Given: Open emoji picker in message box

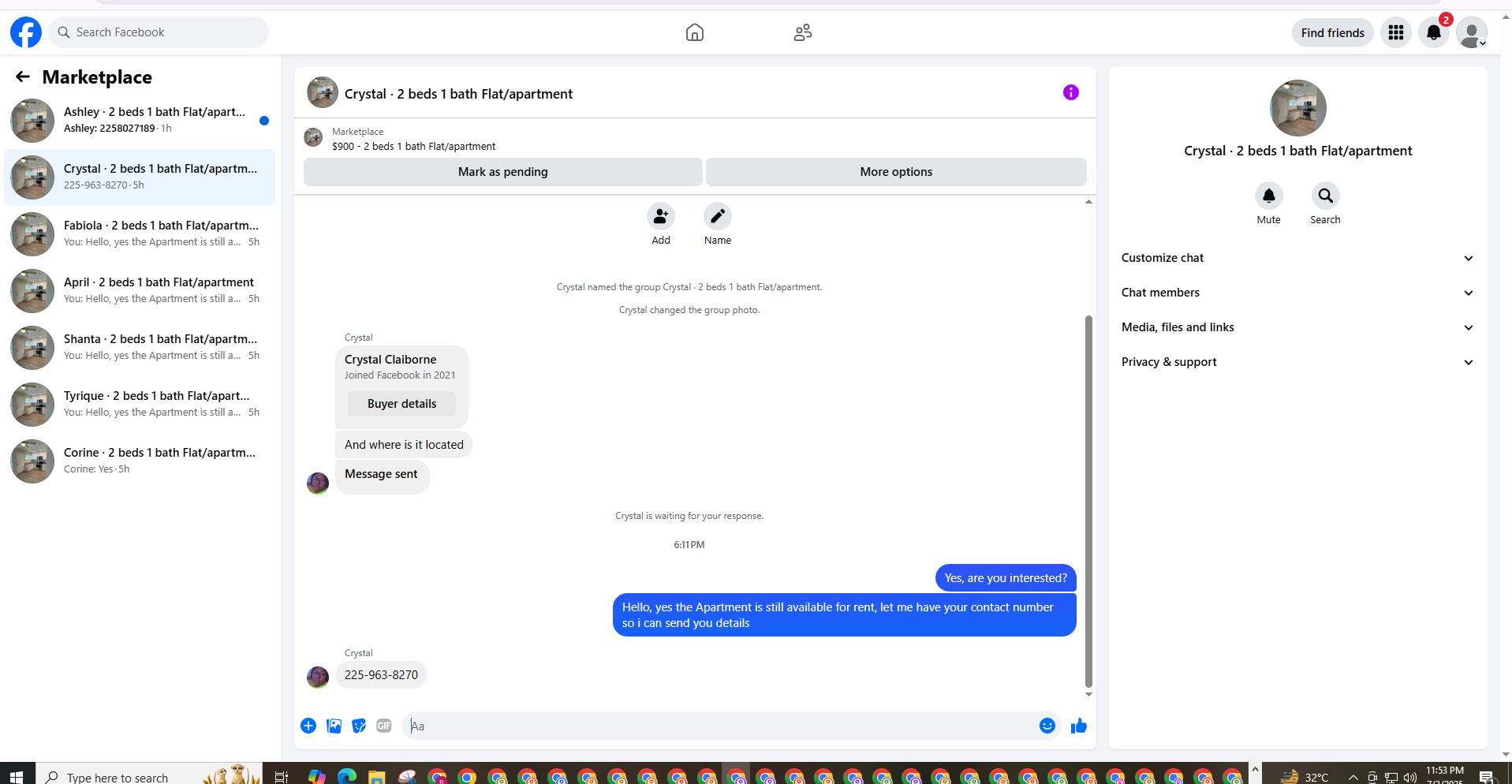Looking at the screenshot, I should [x=1047, y=726].
